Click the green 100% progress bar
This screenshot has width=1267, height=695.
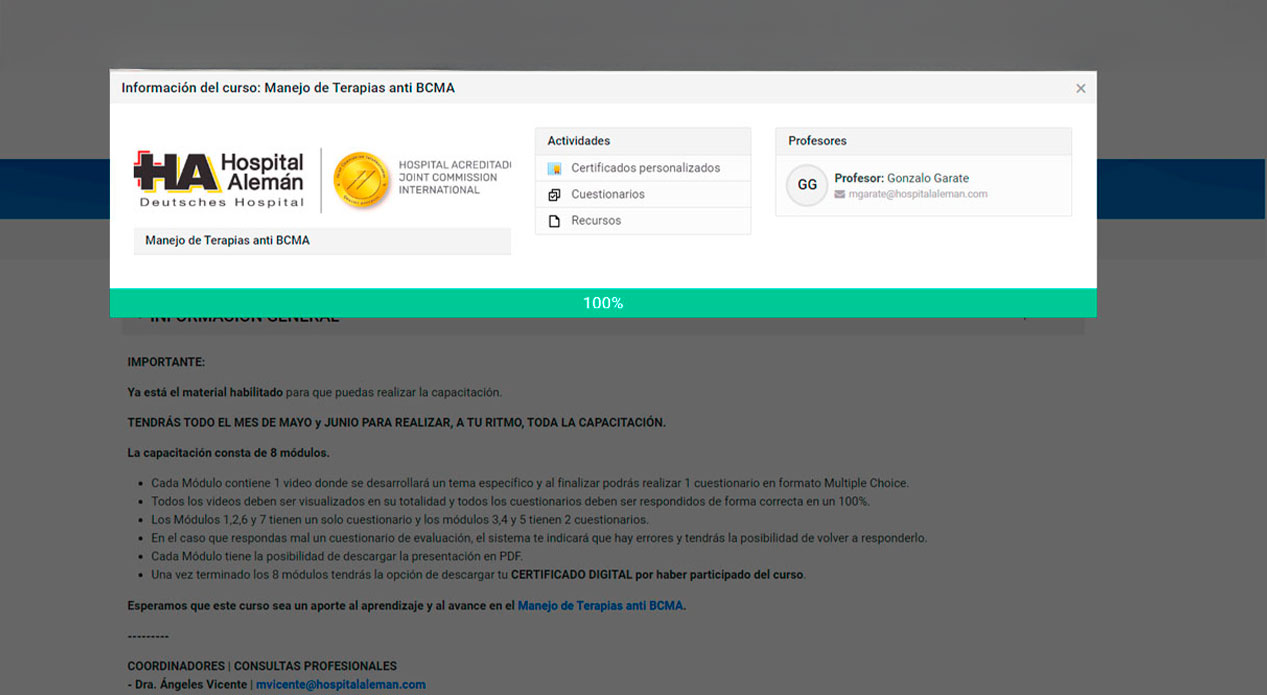point(602,302)
